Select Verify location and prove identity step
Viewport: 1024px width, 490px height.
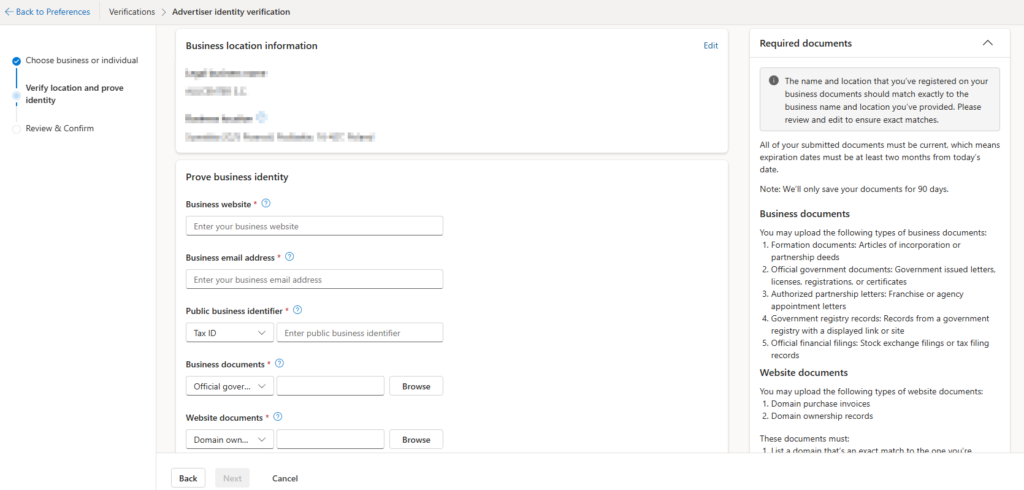coord(74,94)
